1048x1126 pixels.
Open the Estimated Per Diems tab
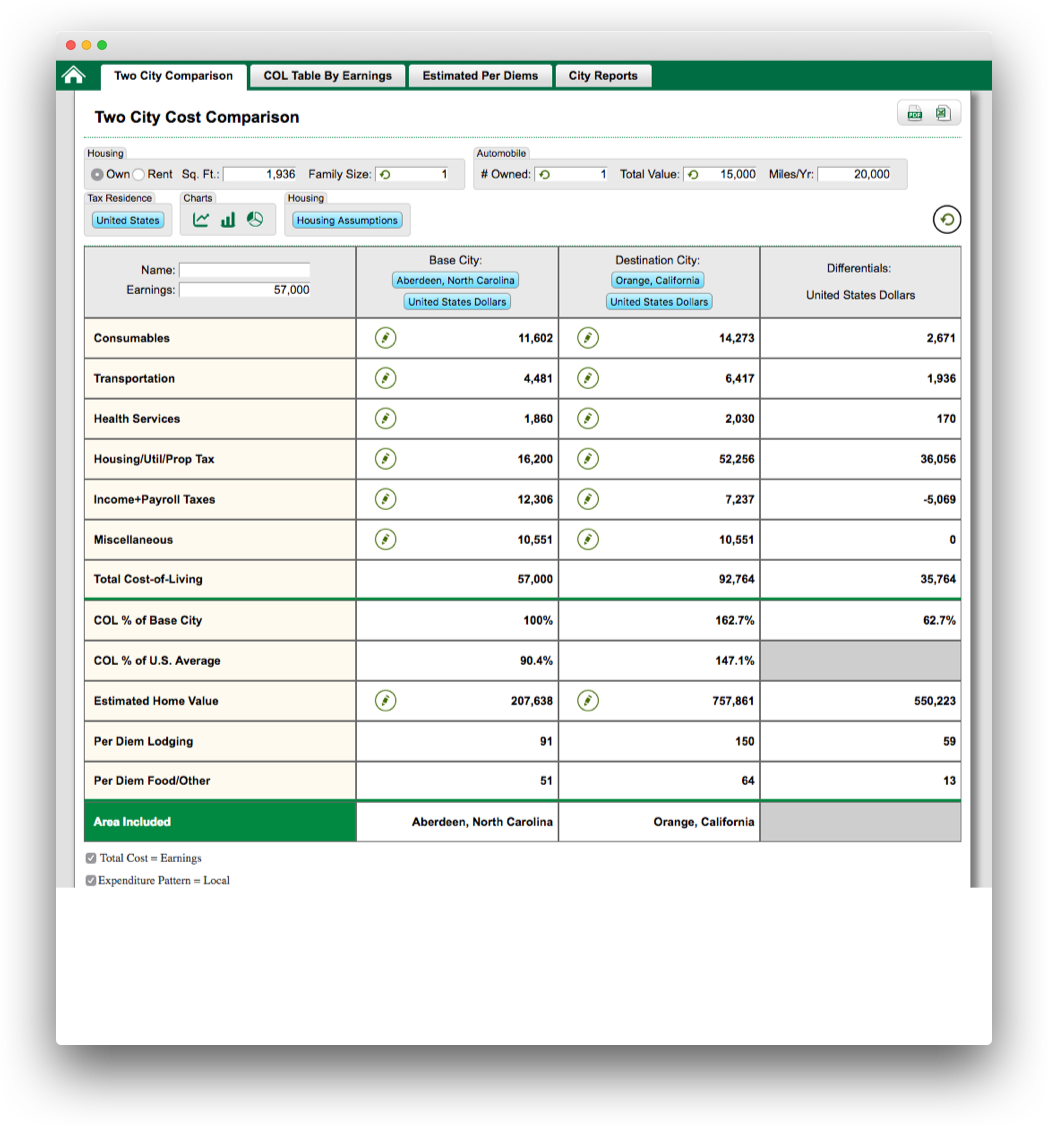[x=480, y=75]
